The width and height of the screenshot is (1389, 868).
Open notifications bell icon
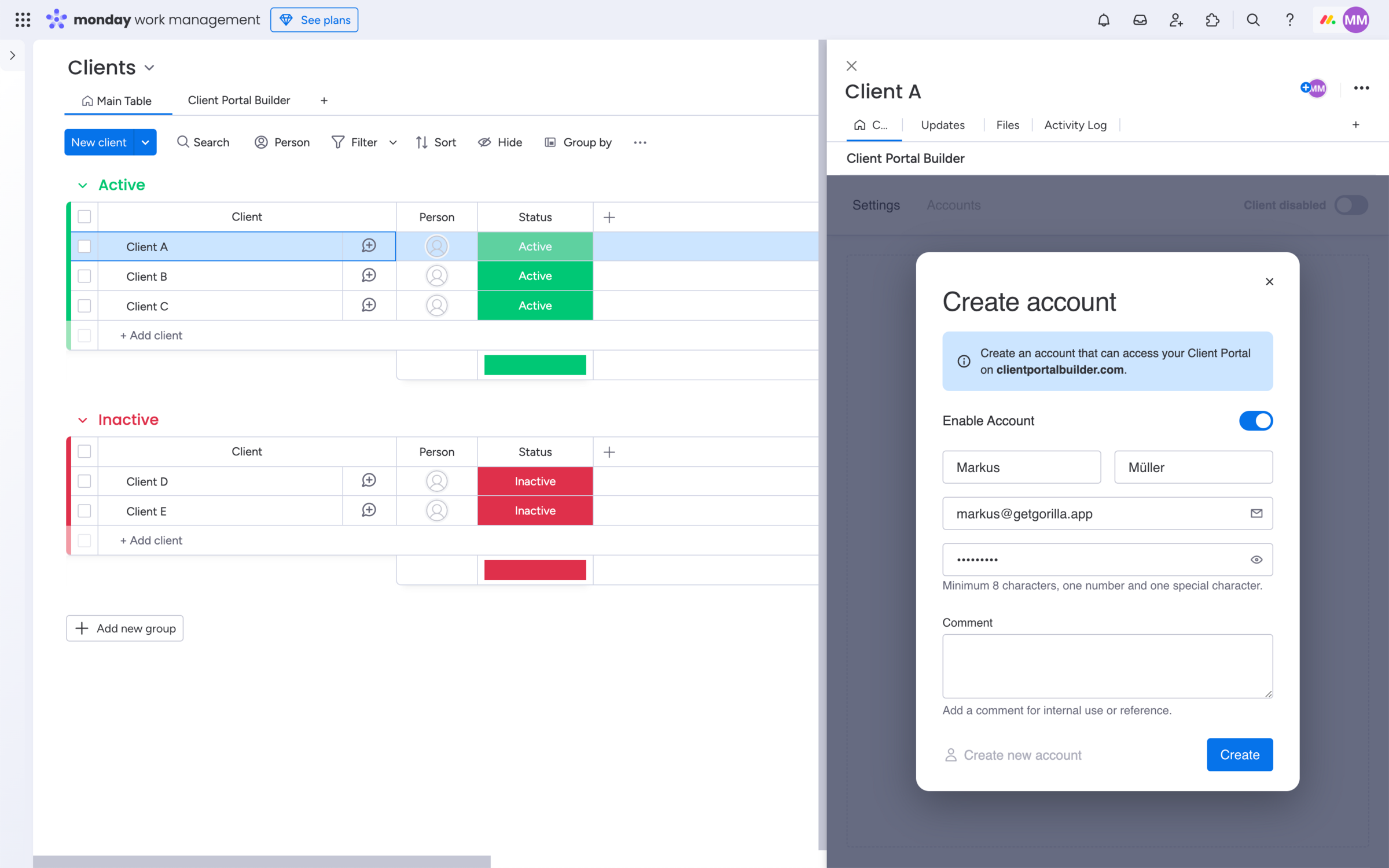[x=1104, y=20]
